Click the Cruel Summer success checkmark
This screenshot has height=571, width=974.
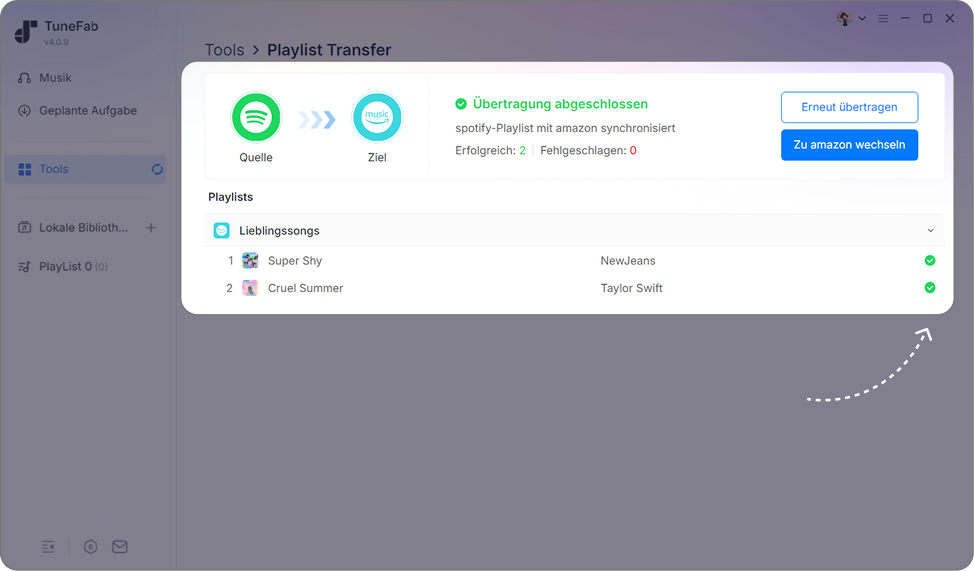pyautogui.click(x=930, y=288)
